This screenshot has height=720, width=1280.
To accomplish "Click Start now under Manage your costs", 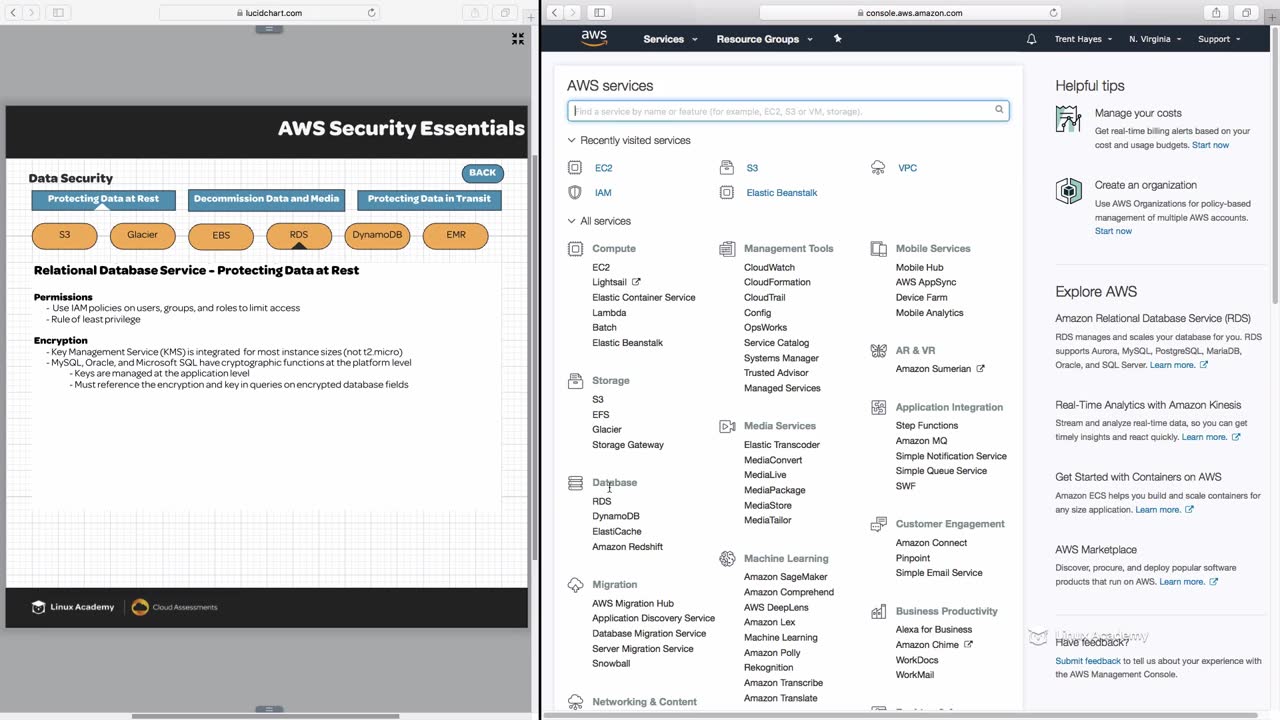I will click(x=1210, y=145).
